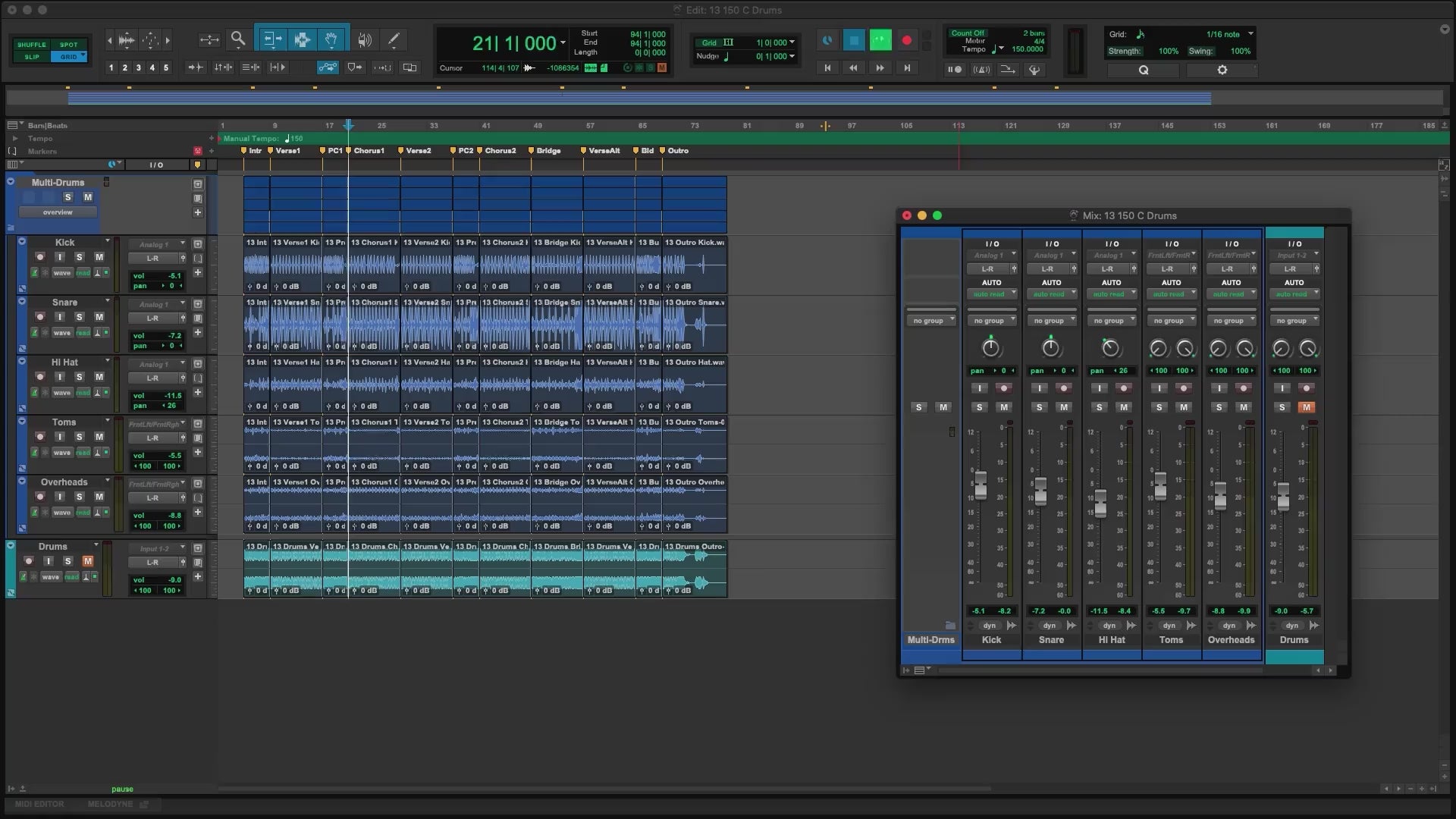Click the Go to End transport button

[x=907, y=68]
